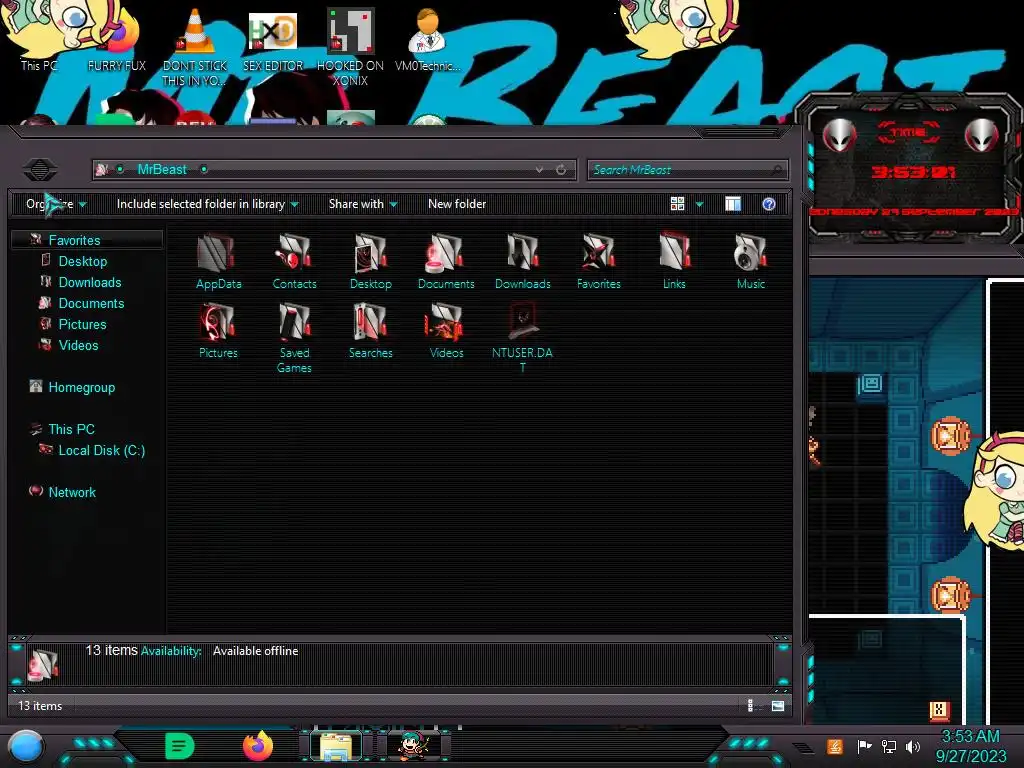Viewport: 1024px width, 768px height.
Task: Click the volume speaker tray icon
Action: [913, 746]
